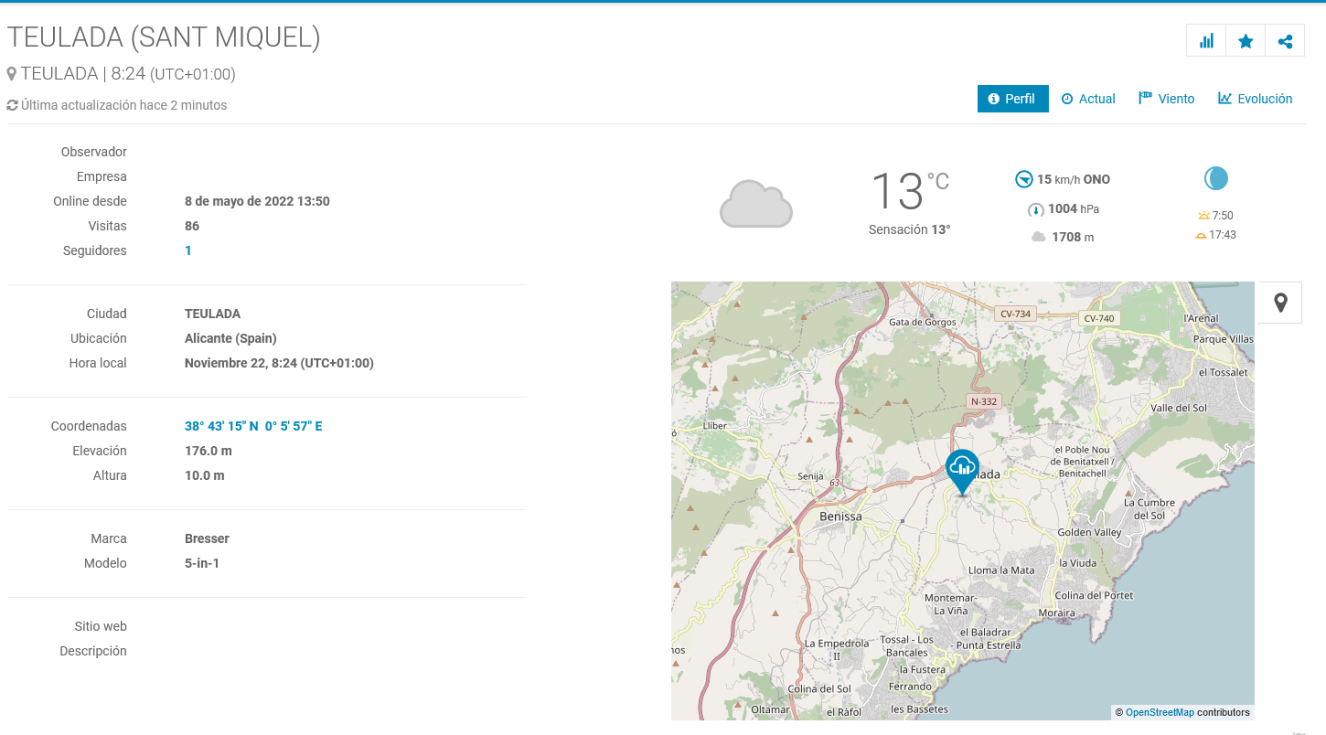Click the share icon button
Image resolution: width=1326 pixels, height=735 pixels.
[1285, 41]
